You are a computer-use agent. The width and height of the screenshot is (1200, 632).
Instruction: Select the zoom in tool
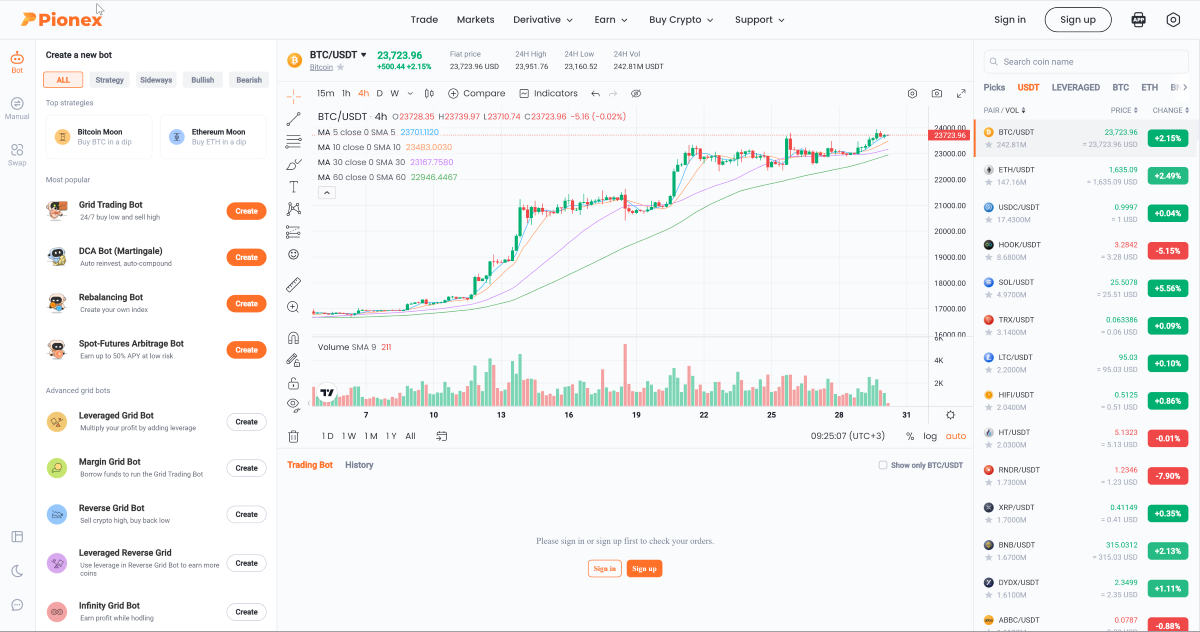293,307
